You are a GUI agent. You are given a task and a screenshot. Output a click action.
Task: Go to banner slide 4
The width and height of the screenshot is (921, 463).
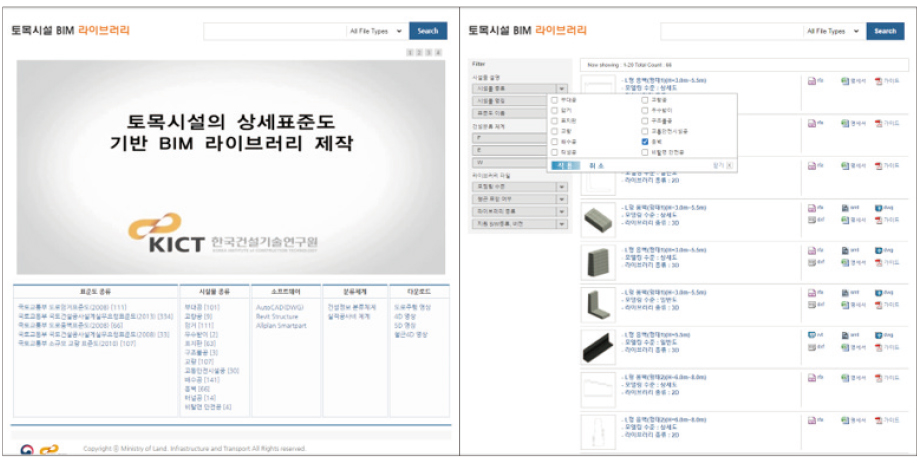438,53
